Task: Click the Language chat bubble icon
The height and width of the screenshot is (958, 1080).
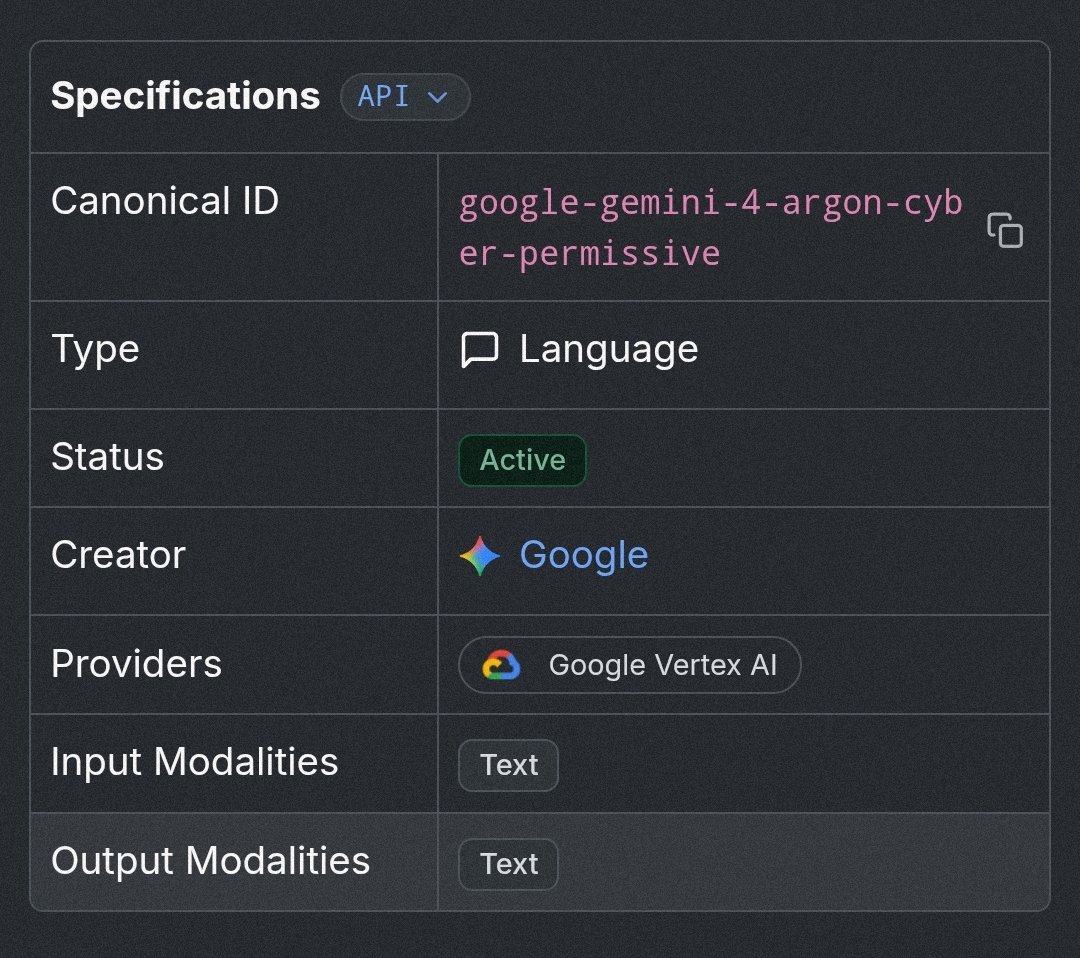Action: [479, 350]
